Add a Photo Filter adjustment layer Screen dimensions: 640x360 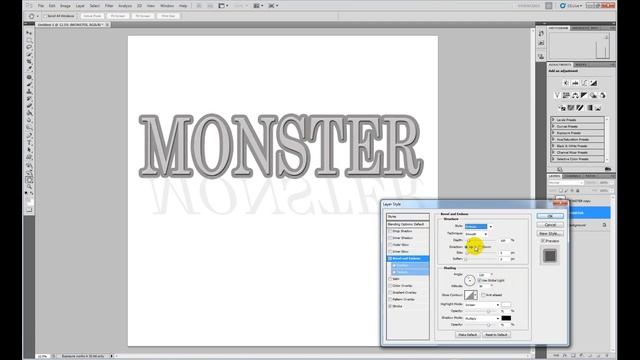[593, 96]
